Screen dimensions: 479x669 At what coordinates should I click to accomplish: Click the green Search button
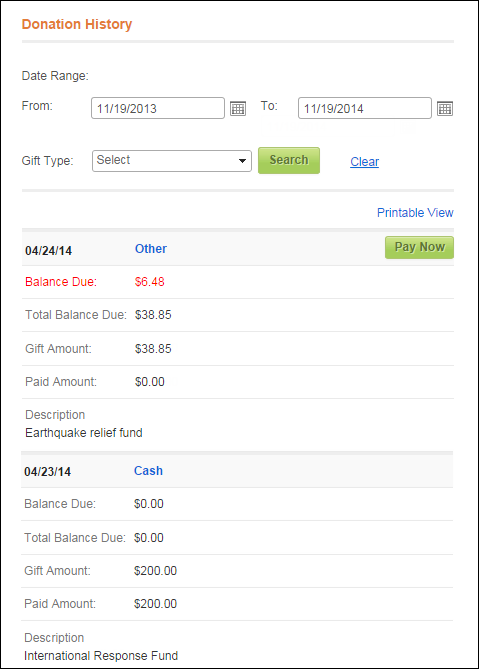289,160
